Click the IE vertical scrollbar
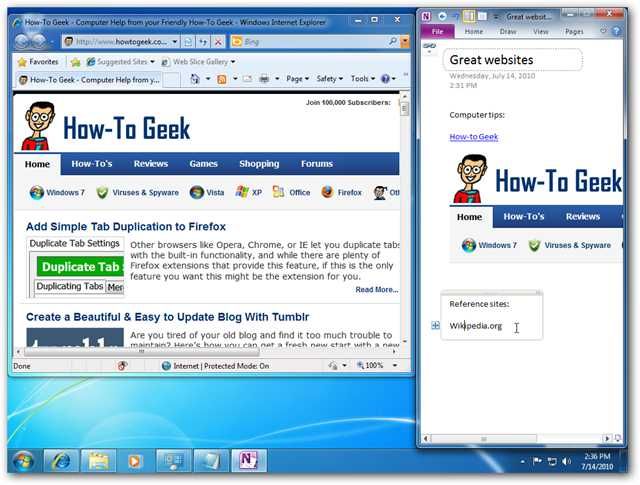 [404, 220]
